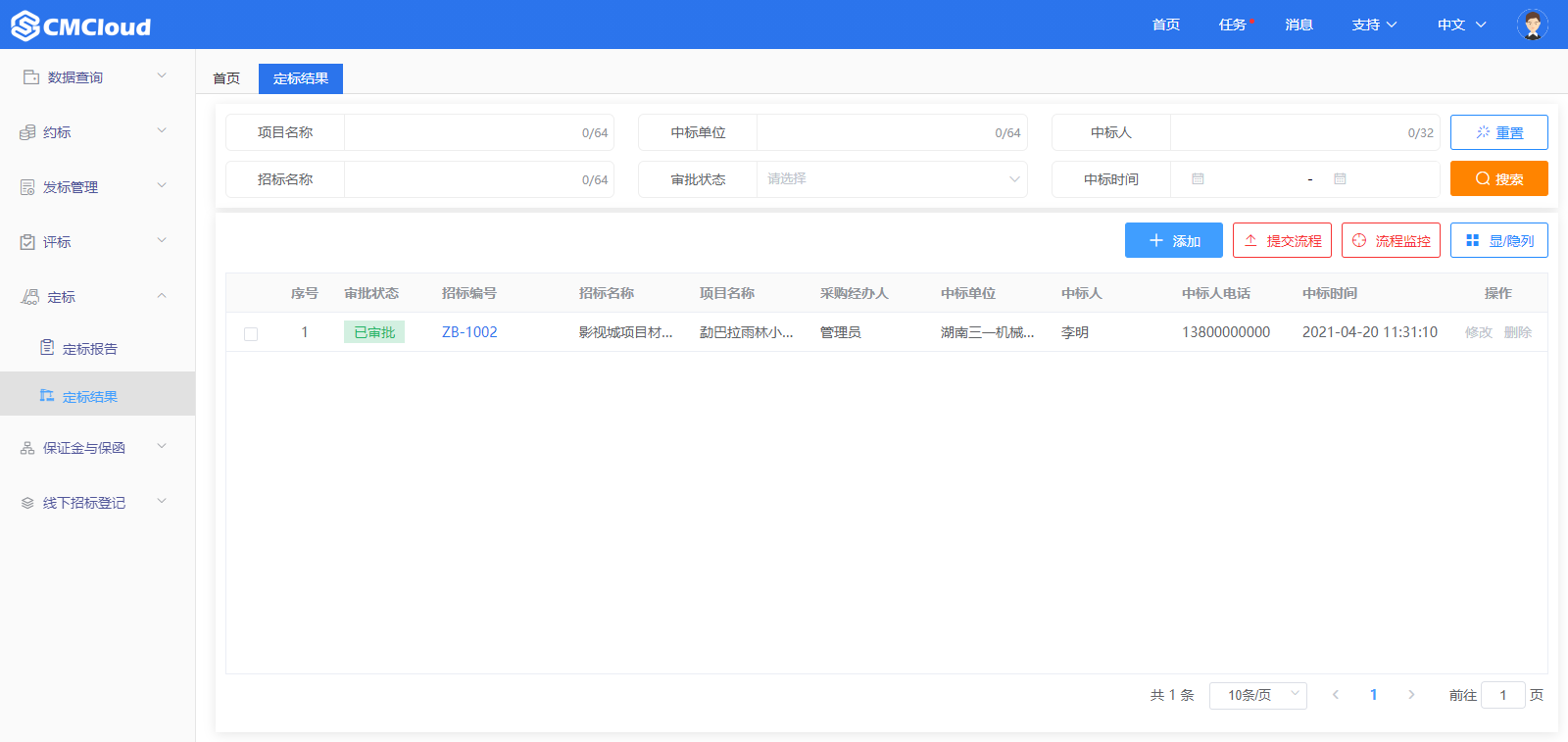
Task: Click the 审批状态 column header
Action: tap(371, 293)
